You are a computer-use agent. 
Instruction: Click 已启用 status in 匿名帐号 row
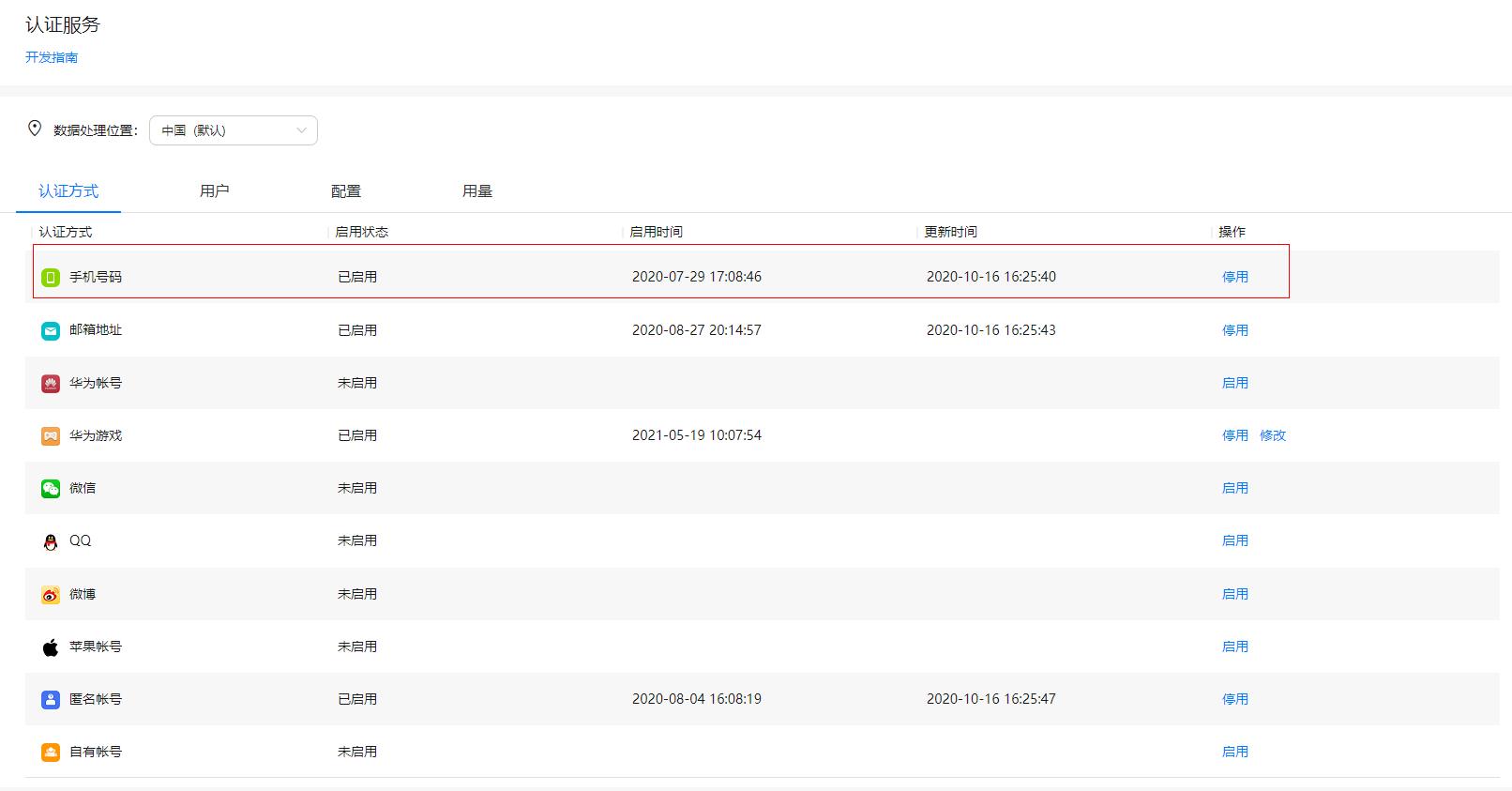[x=357, y=699]
